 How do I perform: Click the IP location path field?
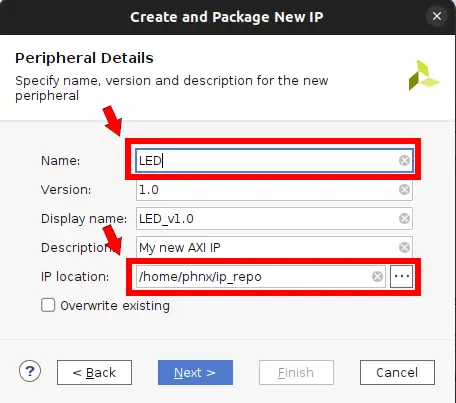coord(261,276)
